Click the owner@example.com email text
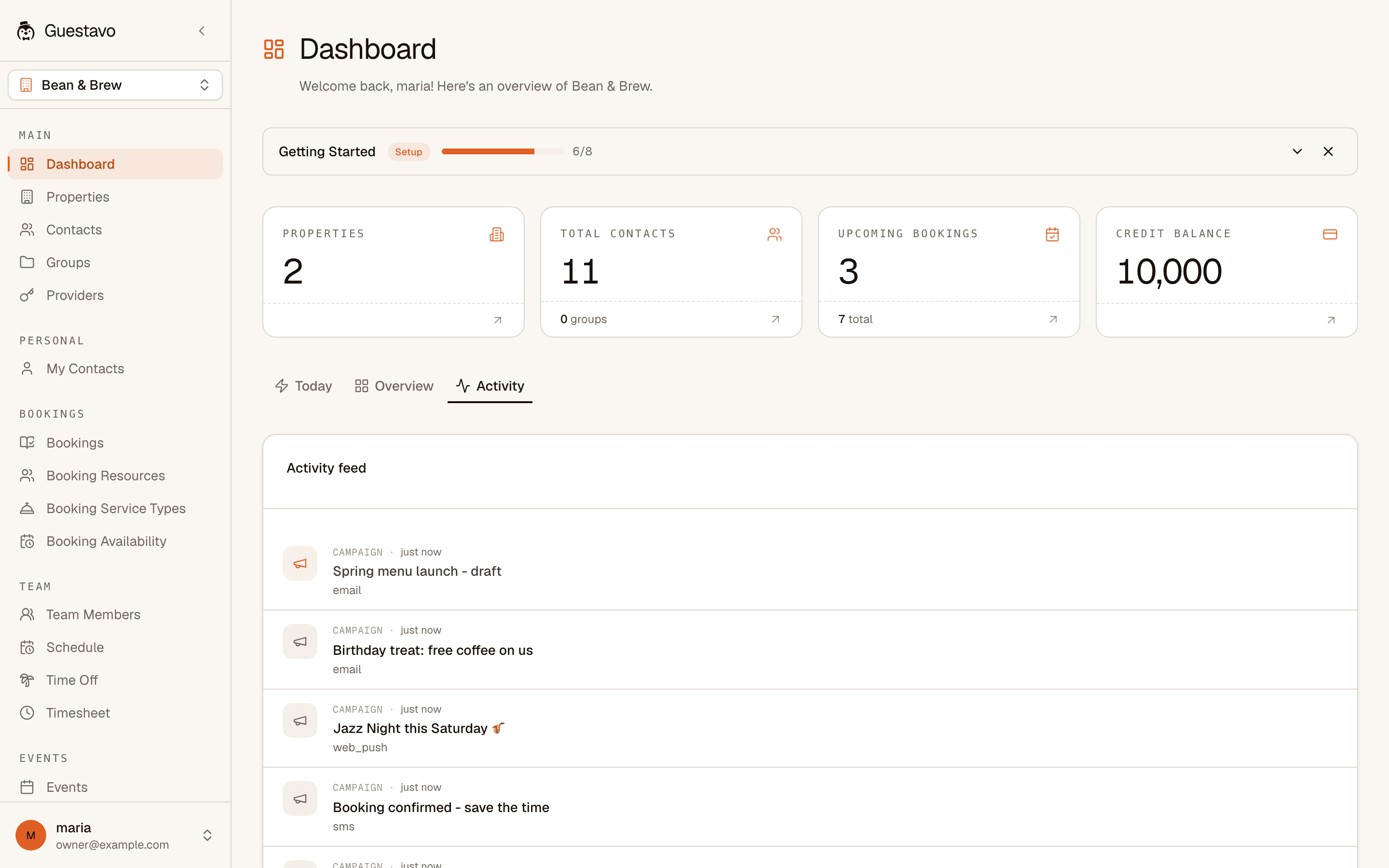This screenshot has width=1389, height=868. 112,845
